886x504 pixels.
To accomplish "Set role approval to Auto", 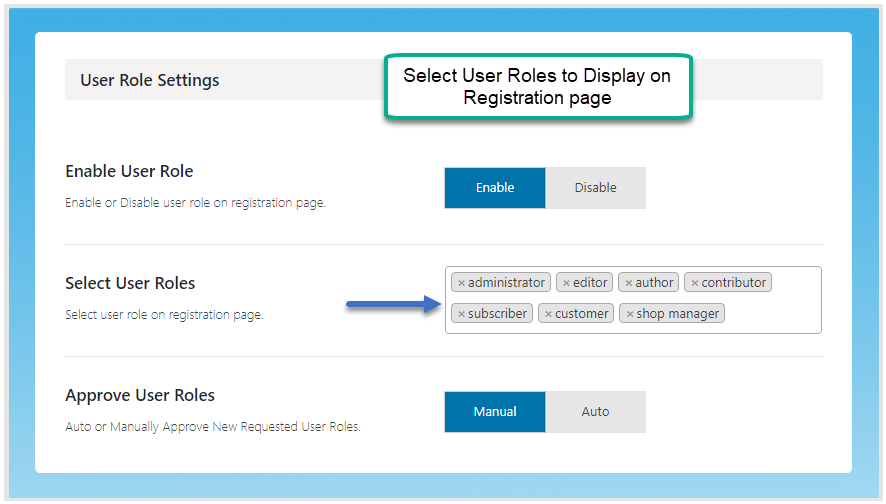I will pos(595,412).
